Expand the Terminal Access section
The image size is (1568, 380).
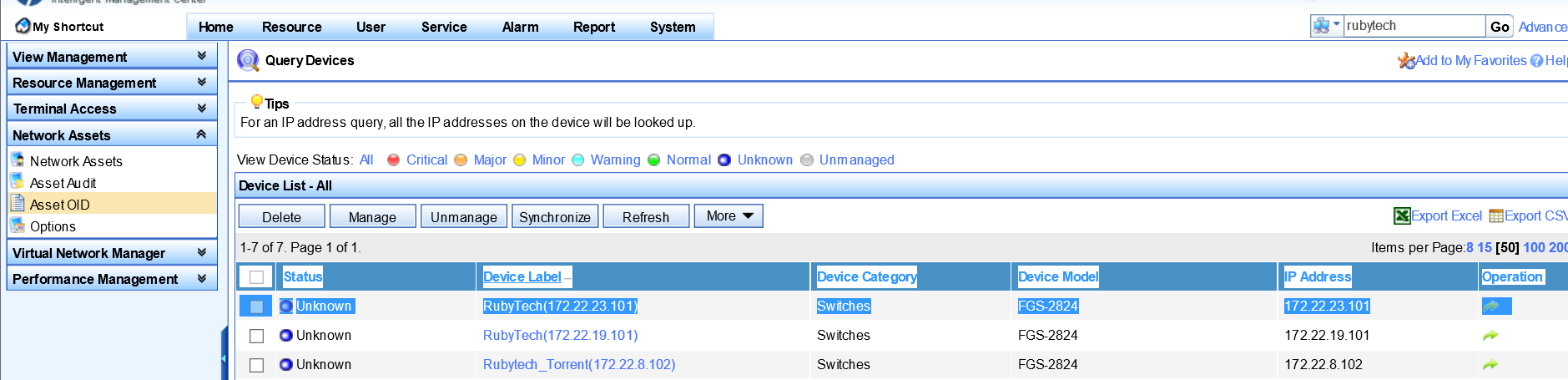tap(112, 108)
